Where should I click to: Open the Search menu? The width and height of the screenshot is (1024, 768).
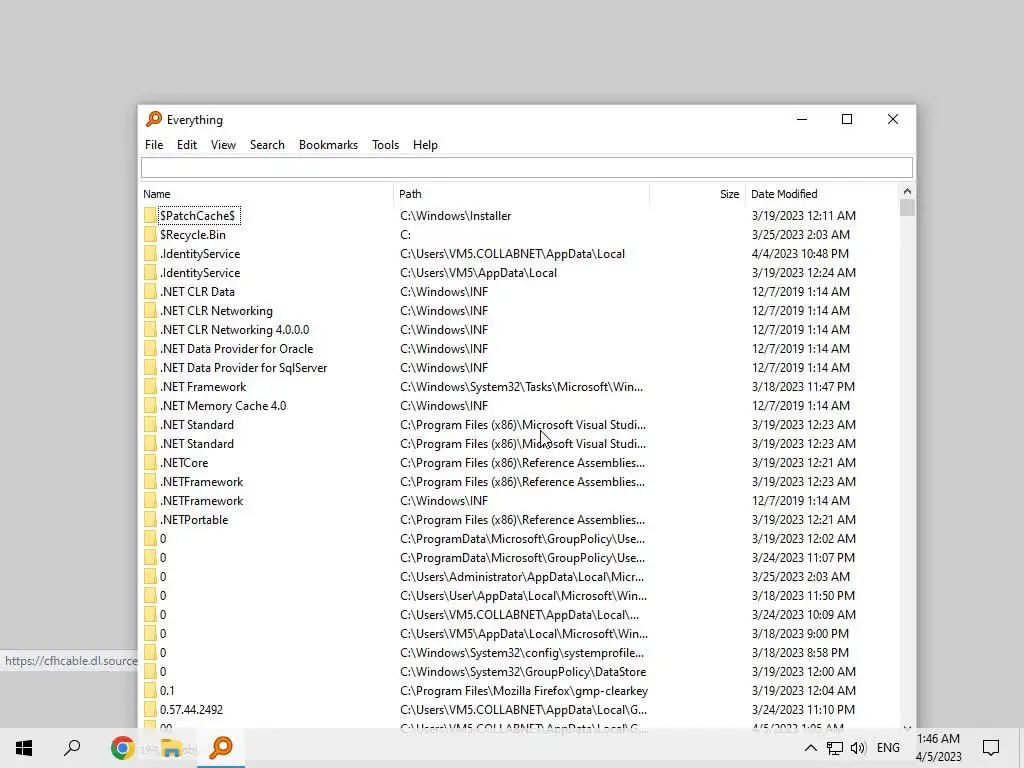coord(267,145)
